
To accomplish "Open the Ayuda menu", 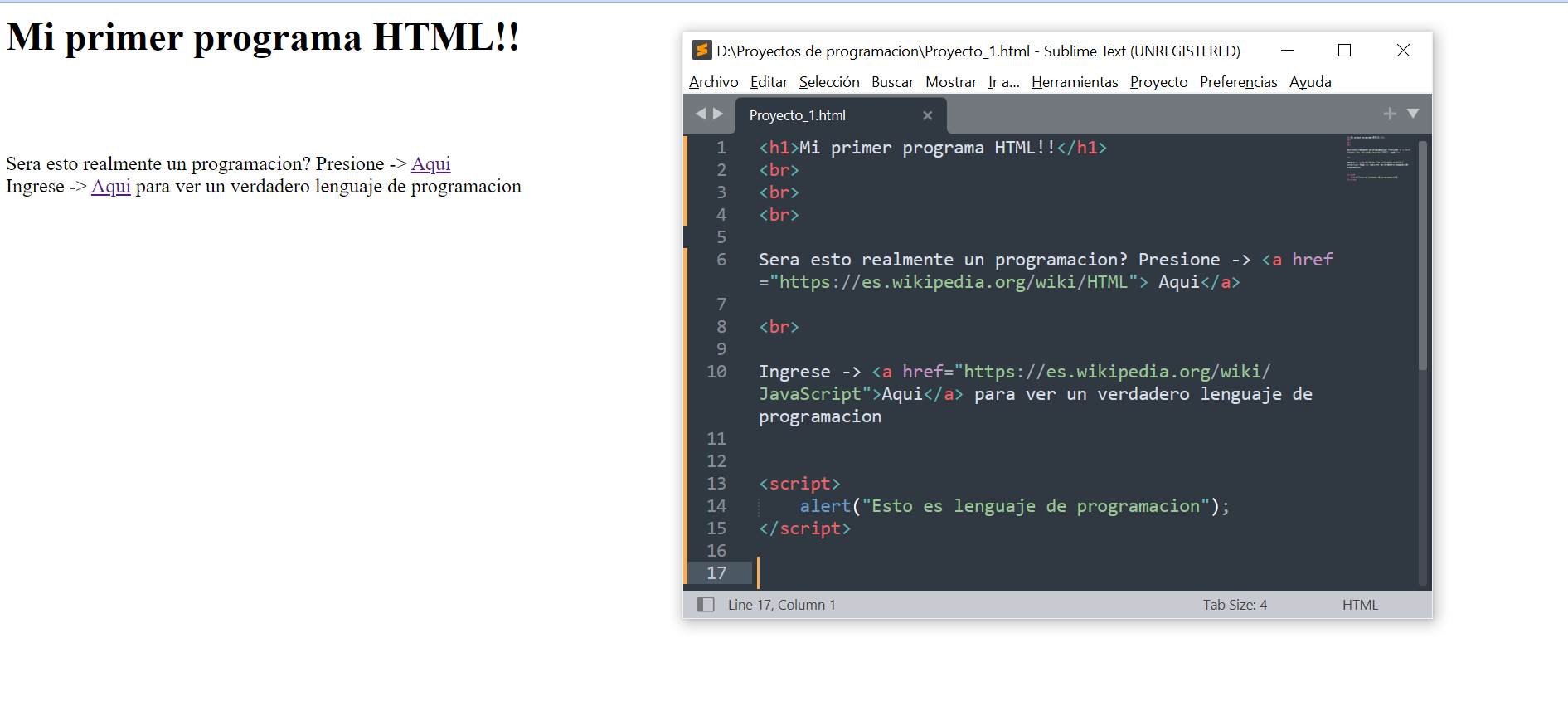I will [1310, 82].
